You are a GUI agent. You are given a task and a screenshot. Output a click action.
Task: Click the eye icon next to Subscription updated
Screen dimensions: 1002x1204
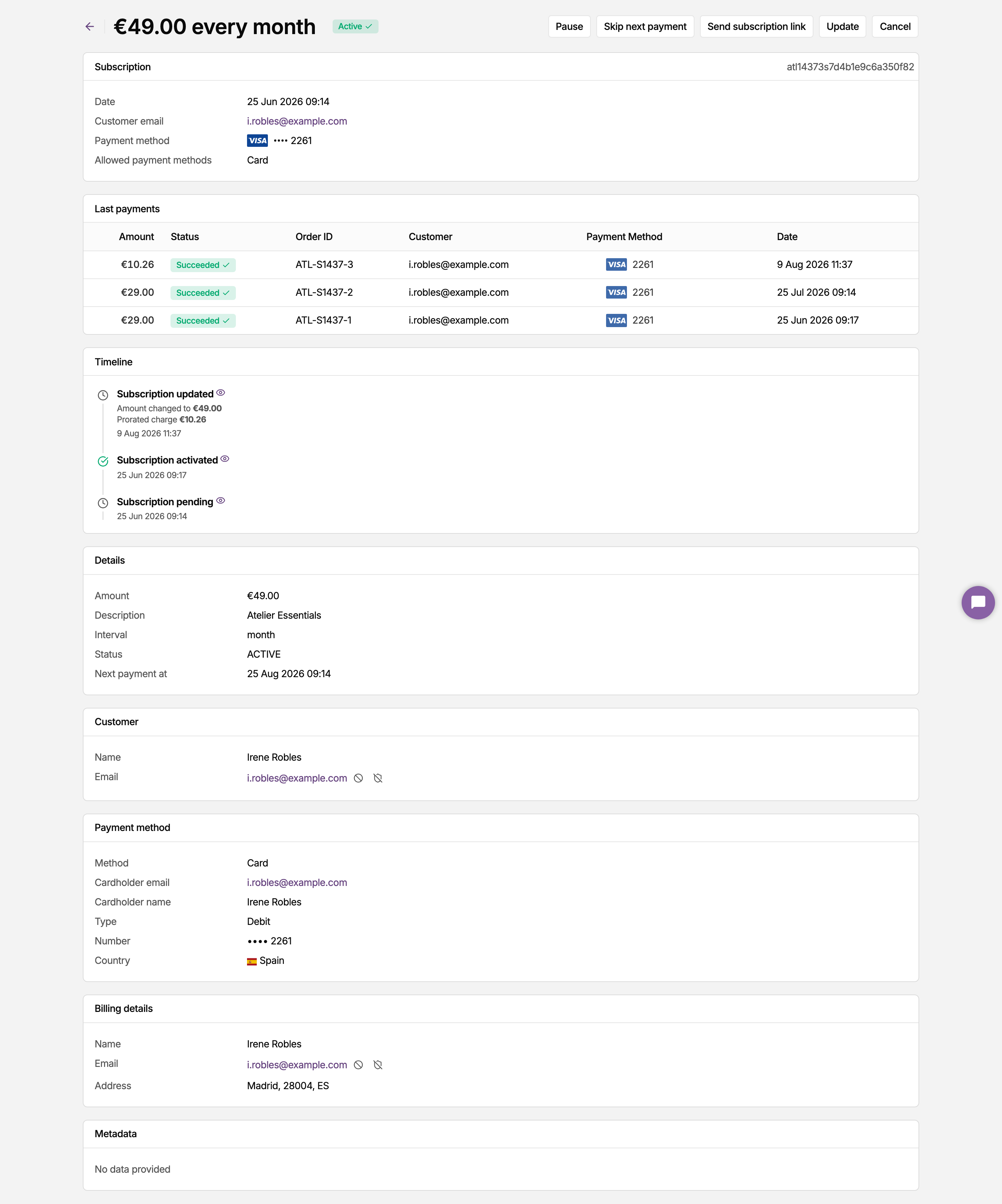(x=221, y=393)
